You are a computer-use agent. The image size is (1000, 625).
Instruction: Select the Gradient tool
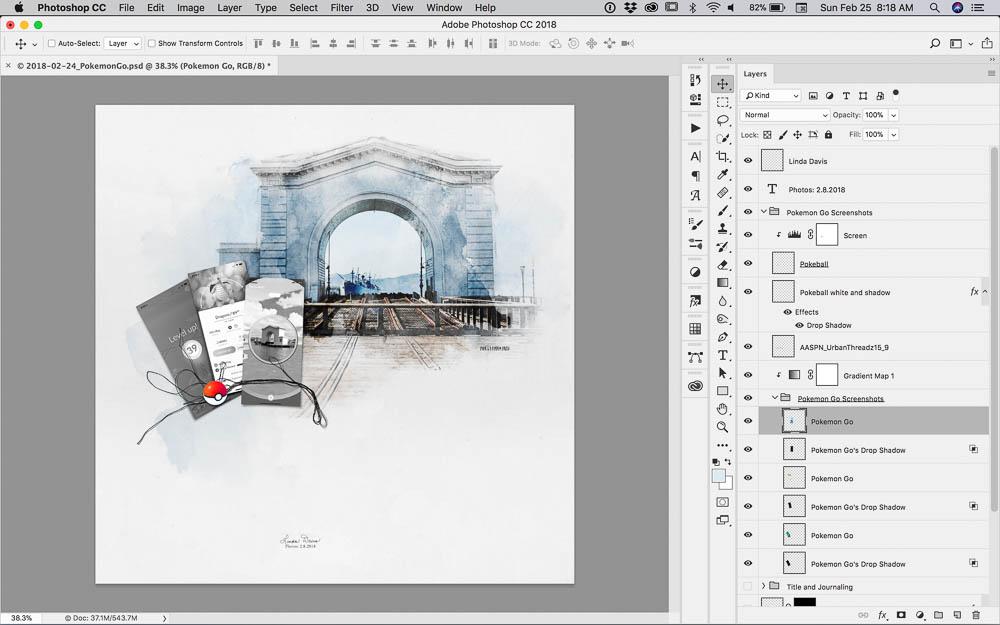pos(722,283)
